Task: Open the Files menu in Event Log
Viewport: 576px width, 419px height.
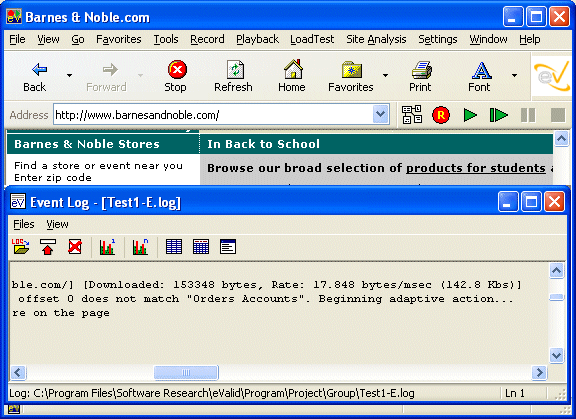Action: click(24, 224)
